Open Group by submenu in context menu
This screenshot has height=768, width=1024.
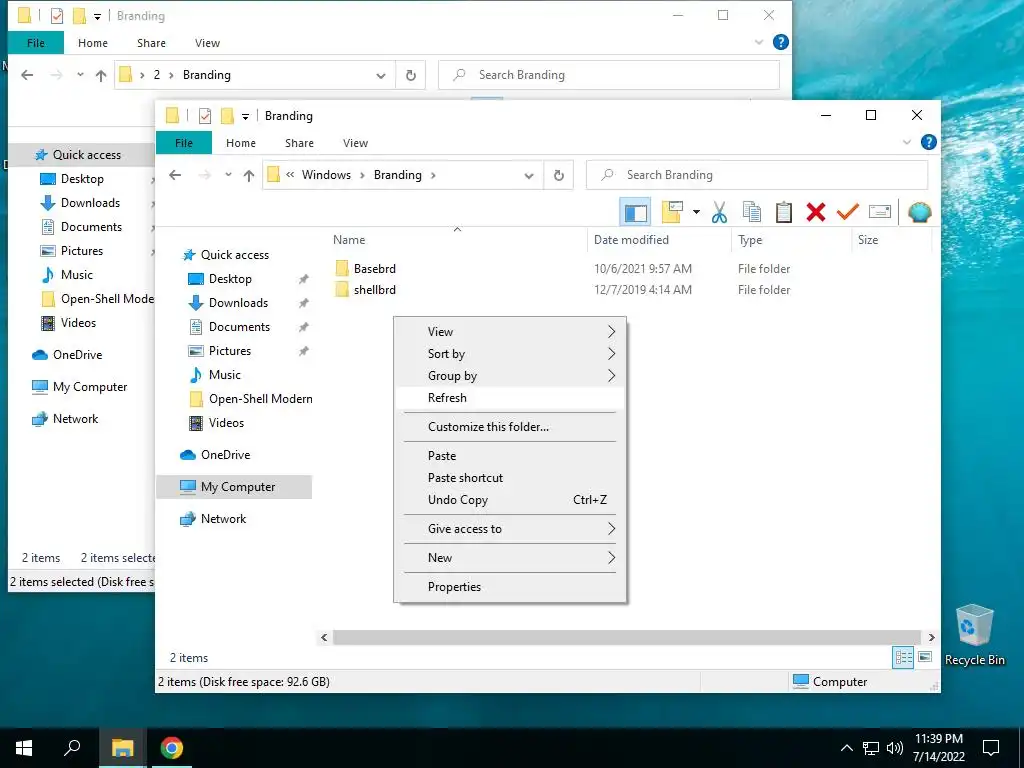click(510, 376)
